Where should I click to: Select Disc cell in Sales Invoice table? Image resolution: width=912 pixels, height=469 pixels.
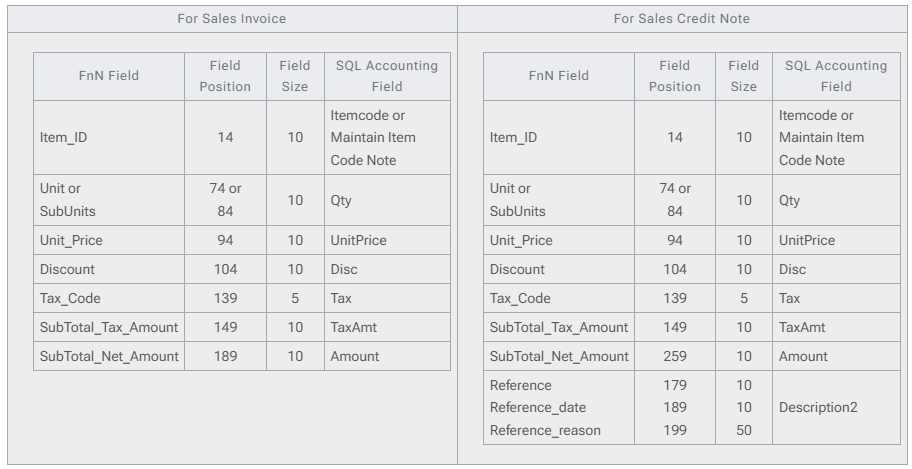coord(345,270)
